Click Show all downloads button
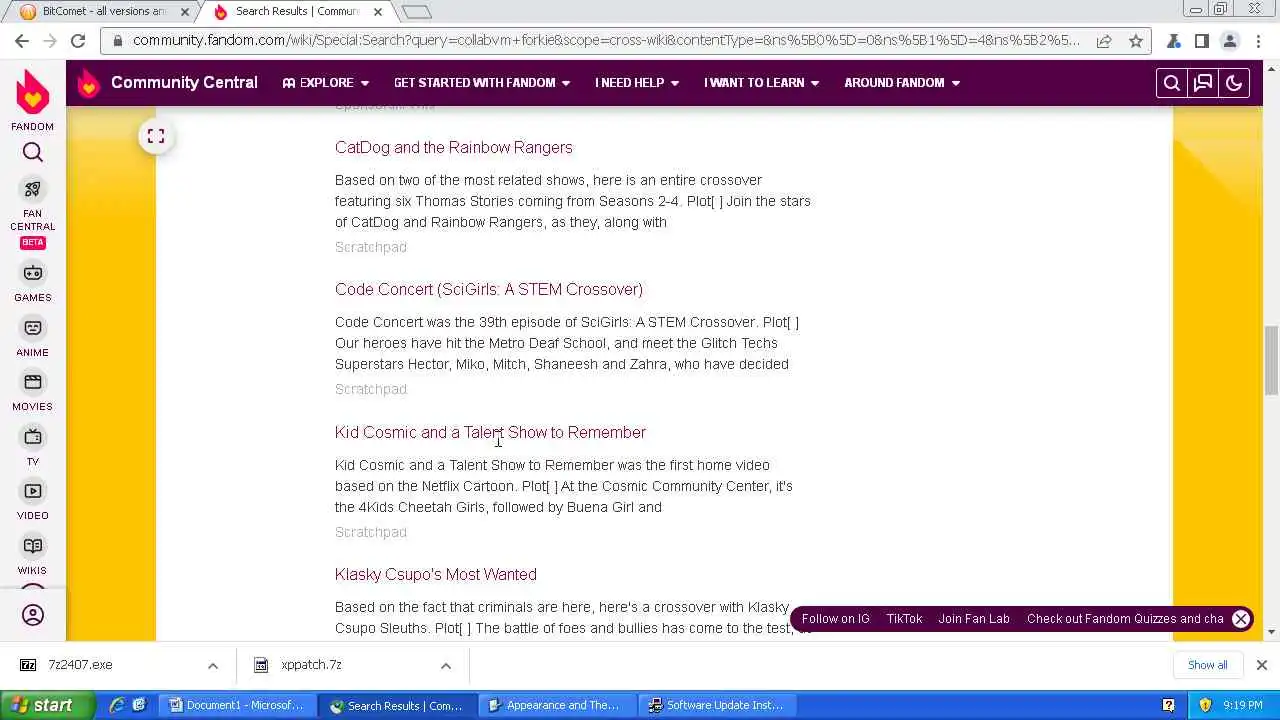Image resolution: width=1280 pixels, height=720 pixels. click(x=1208, y=665)
